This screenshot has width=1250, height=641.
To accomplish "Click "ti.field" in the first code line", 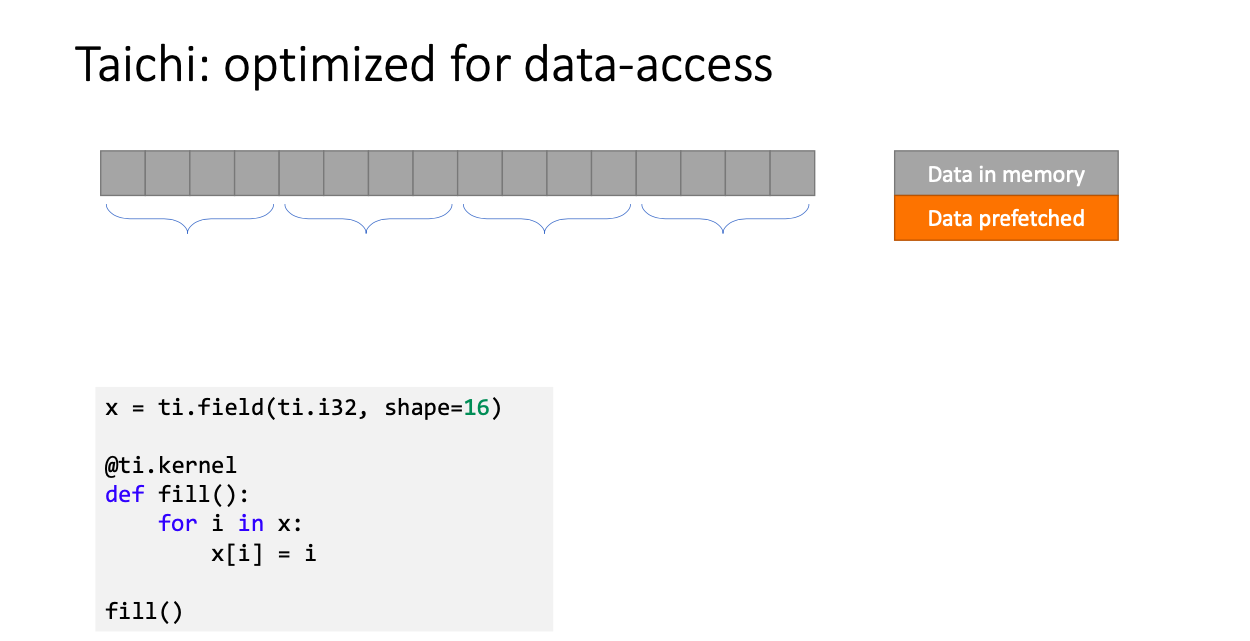I will point(211,408).
